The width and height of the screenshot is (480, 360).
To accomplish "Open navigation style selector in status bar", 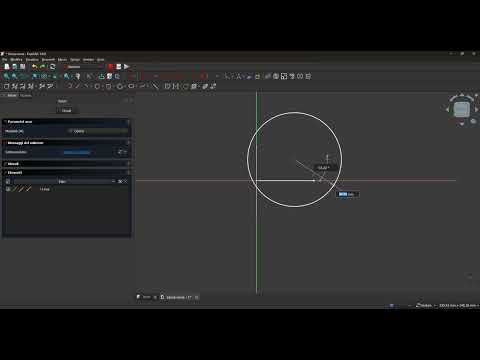I will 425,305.
